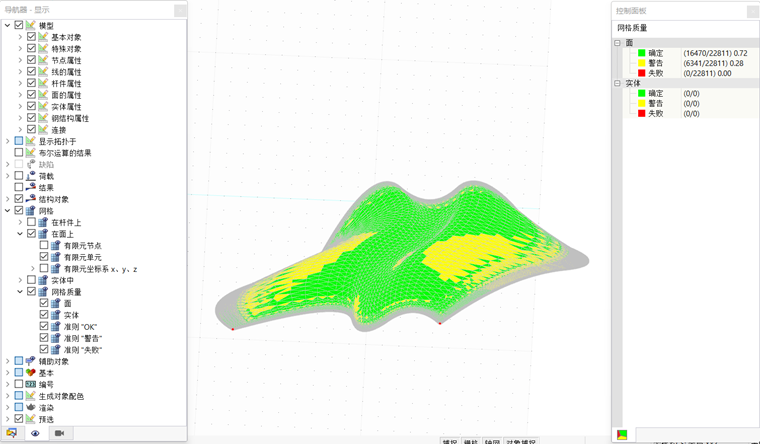760x444 pixels.
Task: Expand the 渲染 rendering node
Action: (x=7, y=407)
